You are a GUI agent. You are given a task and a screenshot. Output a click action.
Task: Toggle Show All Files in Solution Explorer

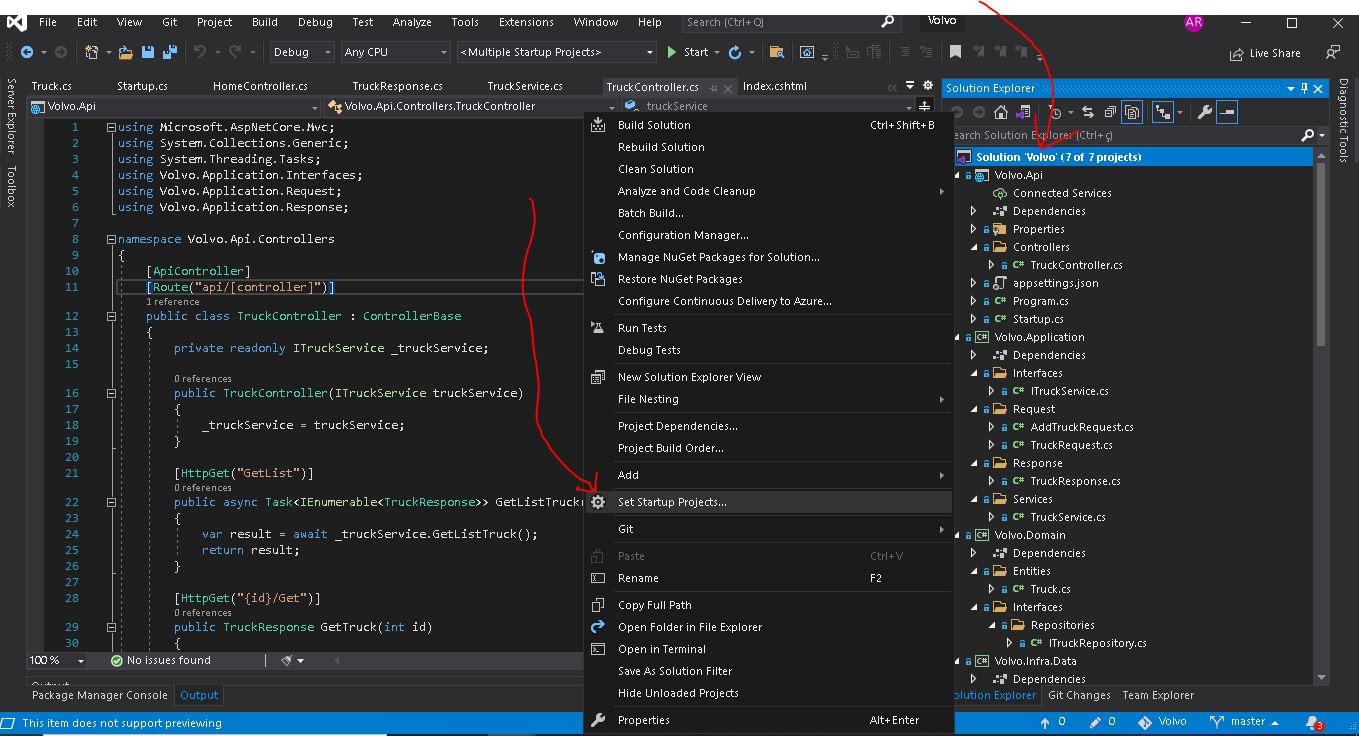click(x=1132, y=113)
